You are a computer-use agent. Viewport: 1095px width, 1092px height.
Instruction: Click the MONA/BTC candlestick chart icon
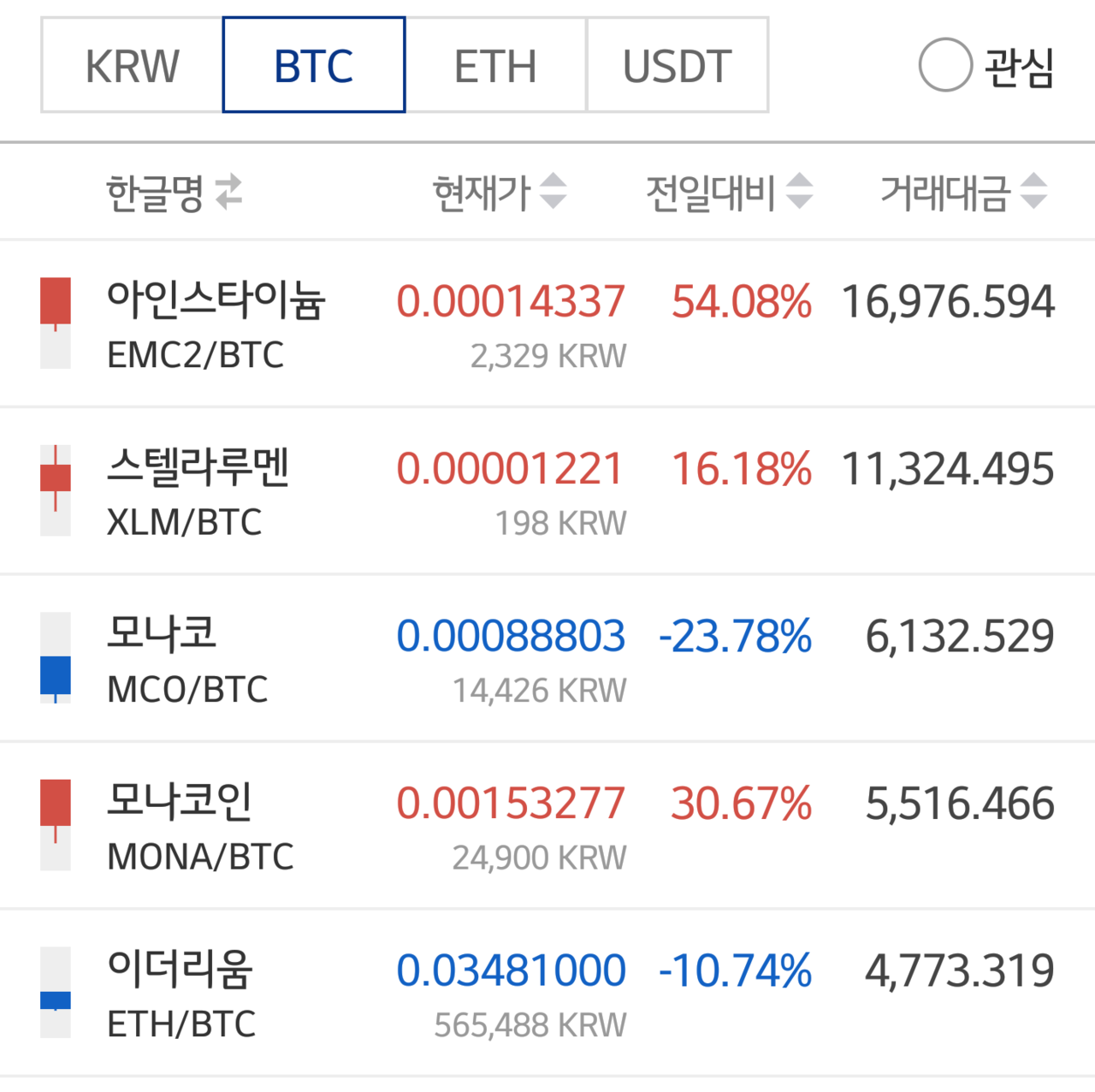pos(55,823)
